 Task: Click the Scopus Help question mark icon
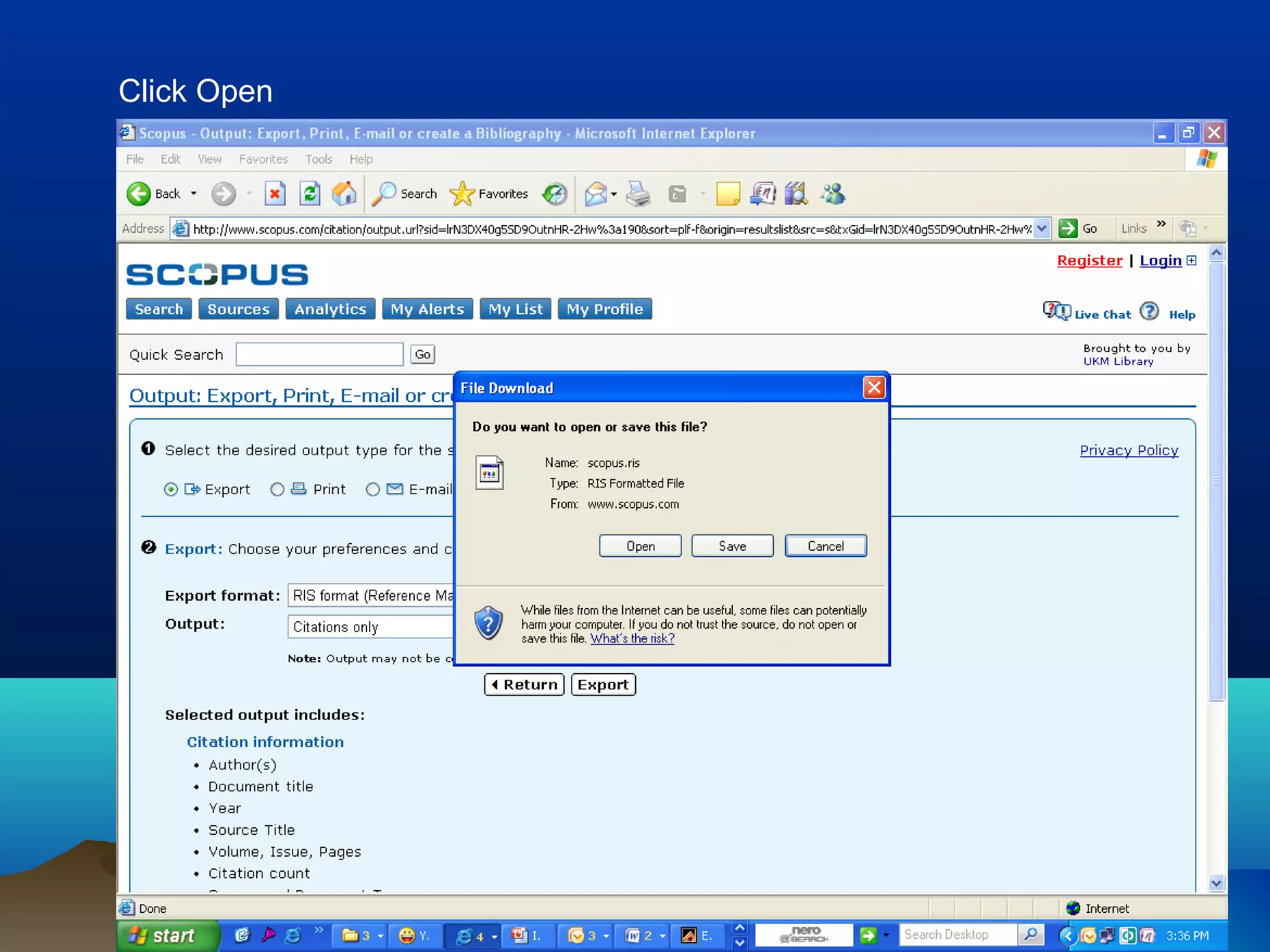pos(1149,311)
